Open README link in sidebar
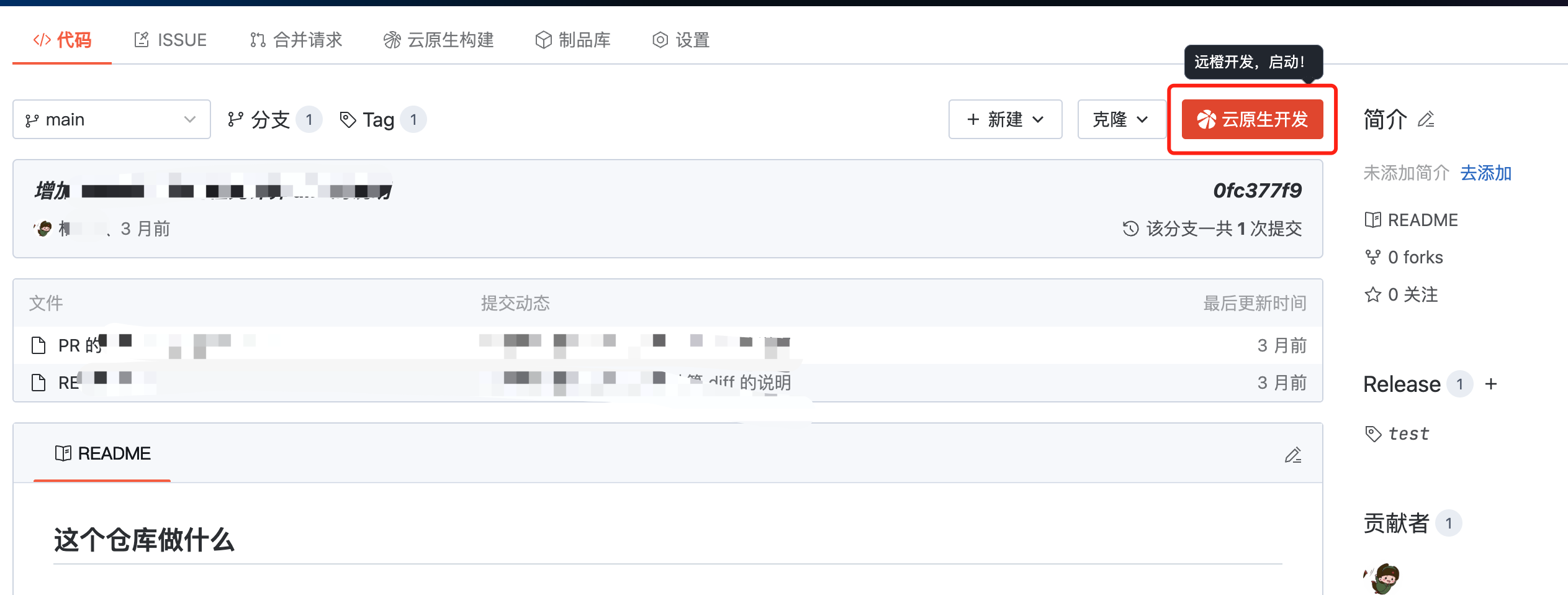This screenshot has width=1568, height=595. [x=1411, y=220]
